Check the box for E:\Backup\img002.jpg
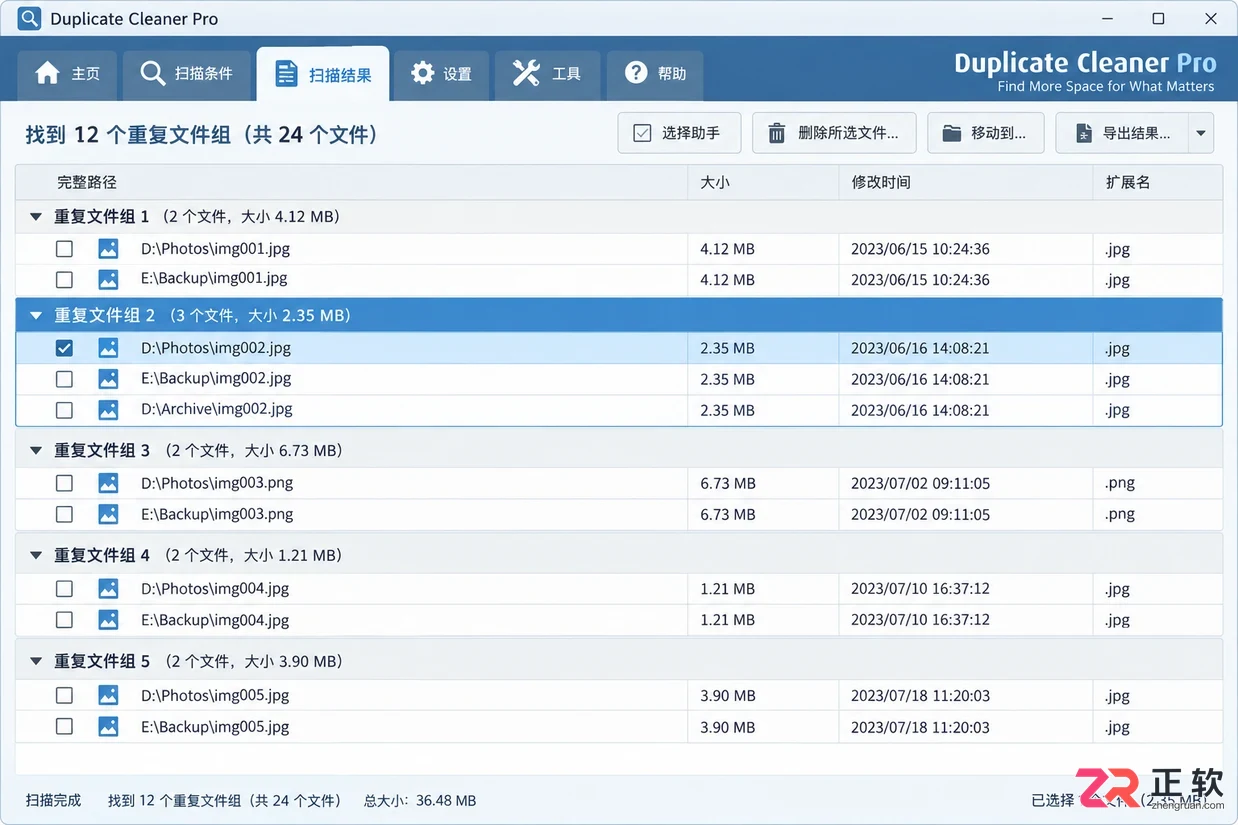 point(64,379)
